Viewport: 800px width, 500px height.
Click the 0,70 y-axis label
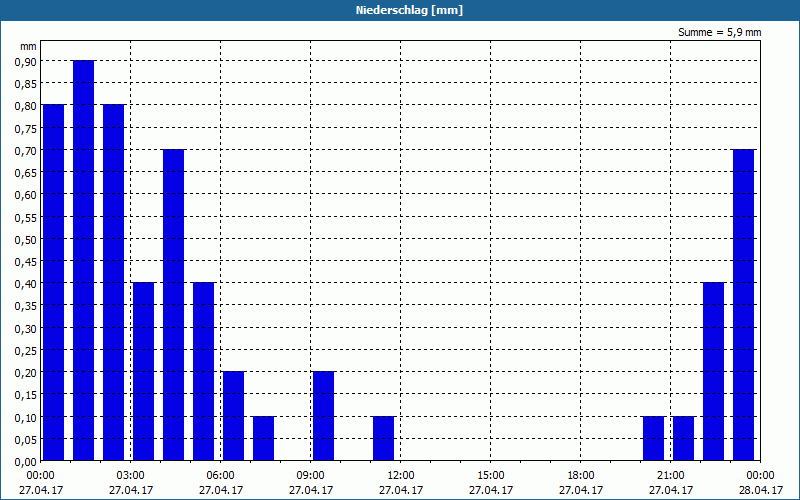[x=25, y=150]
